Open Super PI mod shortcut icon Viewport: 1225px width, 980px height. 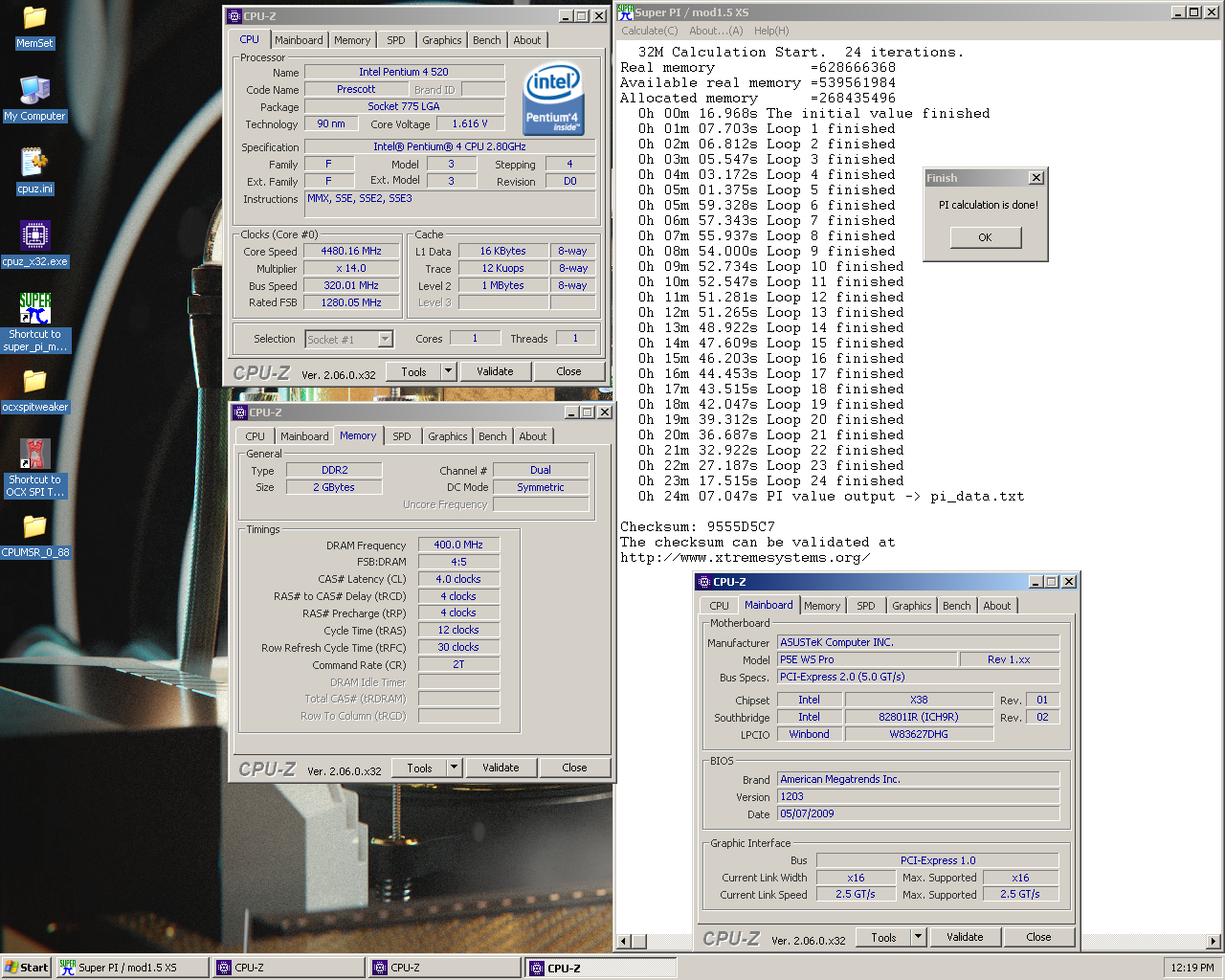(x=34, y=323)
